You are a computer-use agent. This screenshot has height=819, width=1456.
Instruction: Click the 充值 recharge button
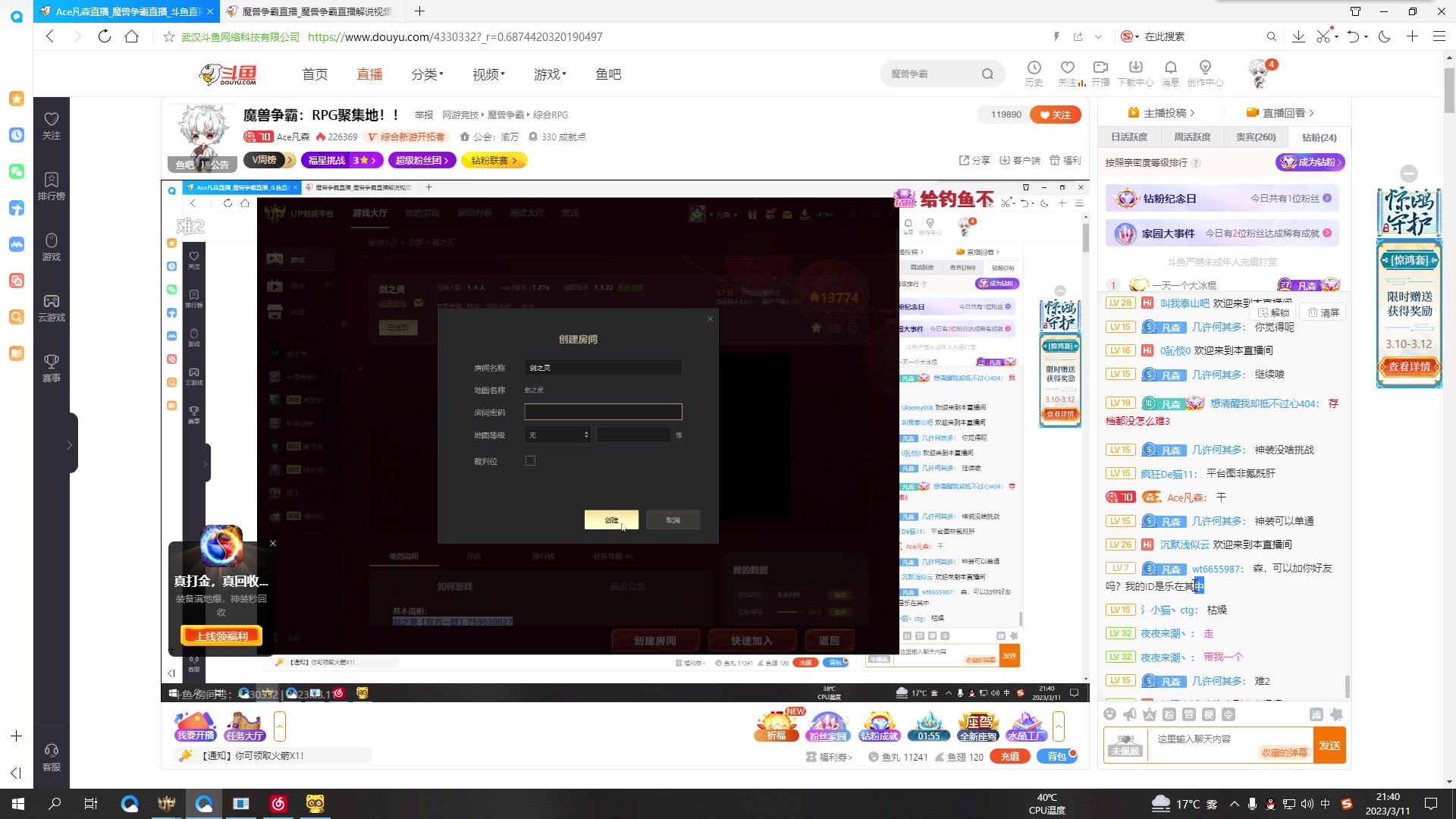[x=1010, y=756]
